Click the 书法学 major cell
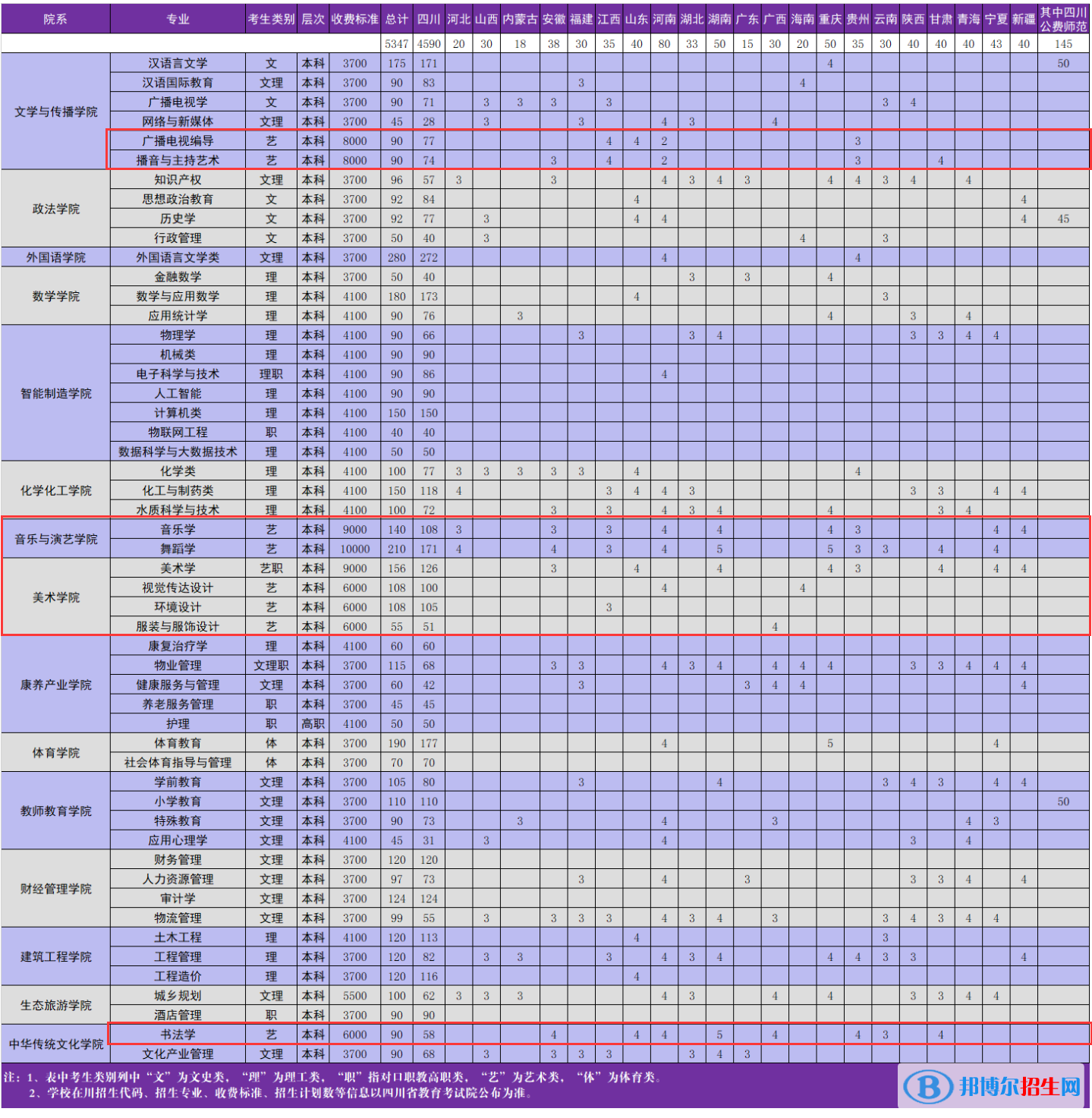Image resolution: width=1092 pixels, height=1118 pixels. 178,1035
